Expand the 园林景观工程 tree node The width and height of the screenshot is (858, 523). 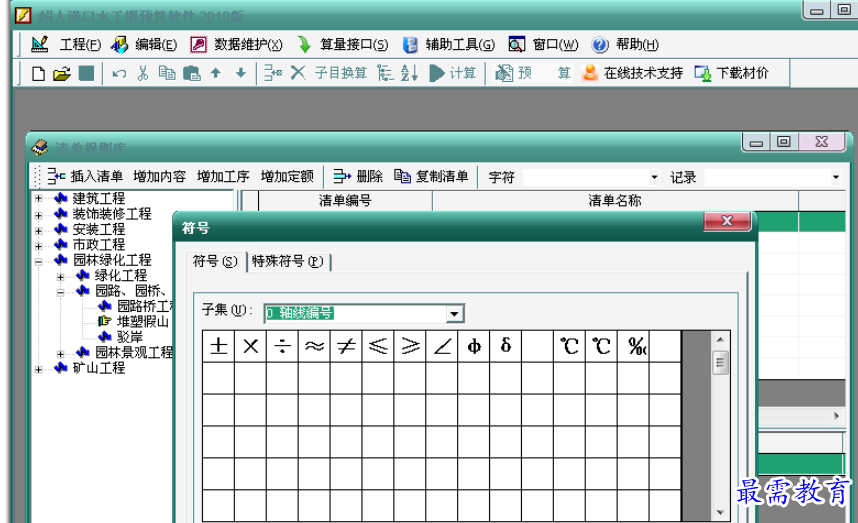(61, 354)
